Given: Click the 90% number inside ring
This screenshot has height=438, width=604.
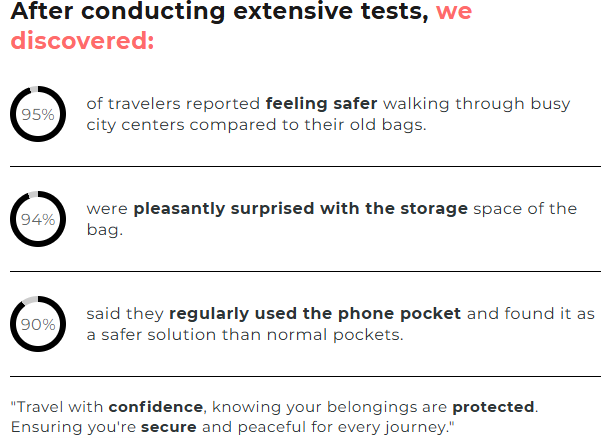Looking at the screenshot, I should [38, 324].
